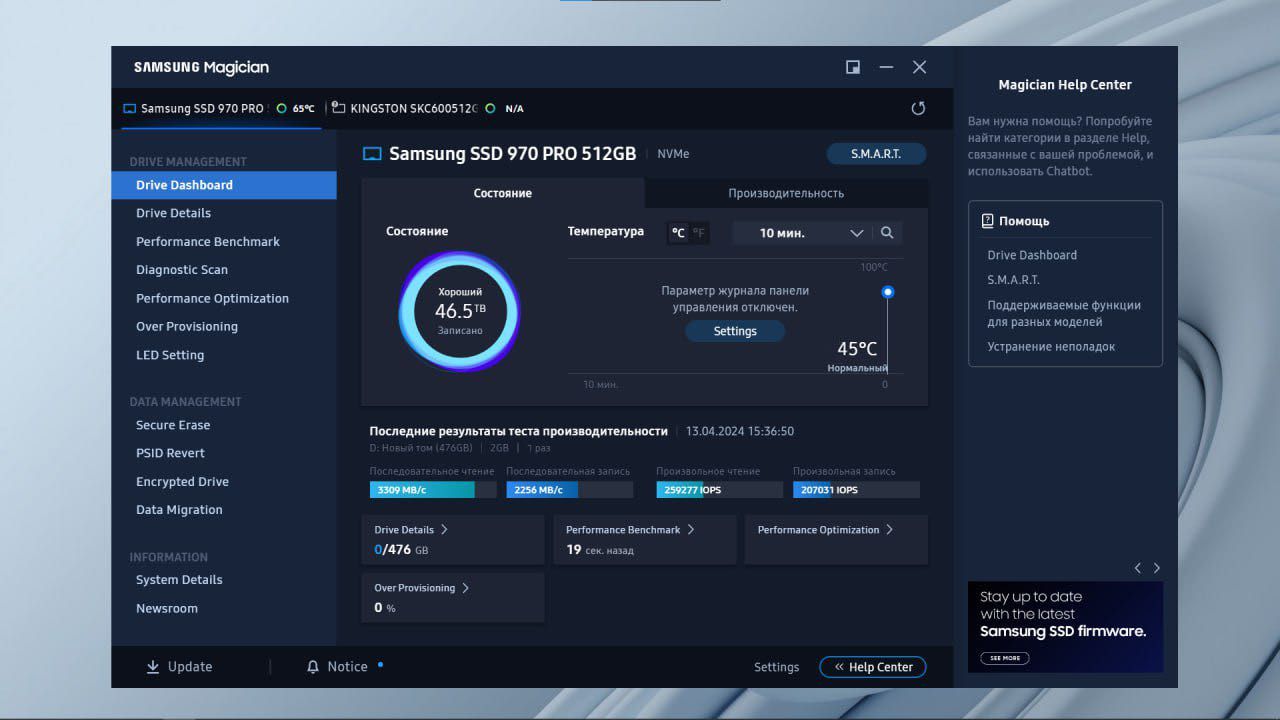Screen dimensions: 1280x720
Task: Click the random read 259277 IOPS bar
Action: [x=720, y=490]
